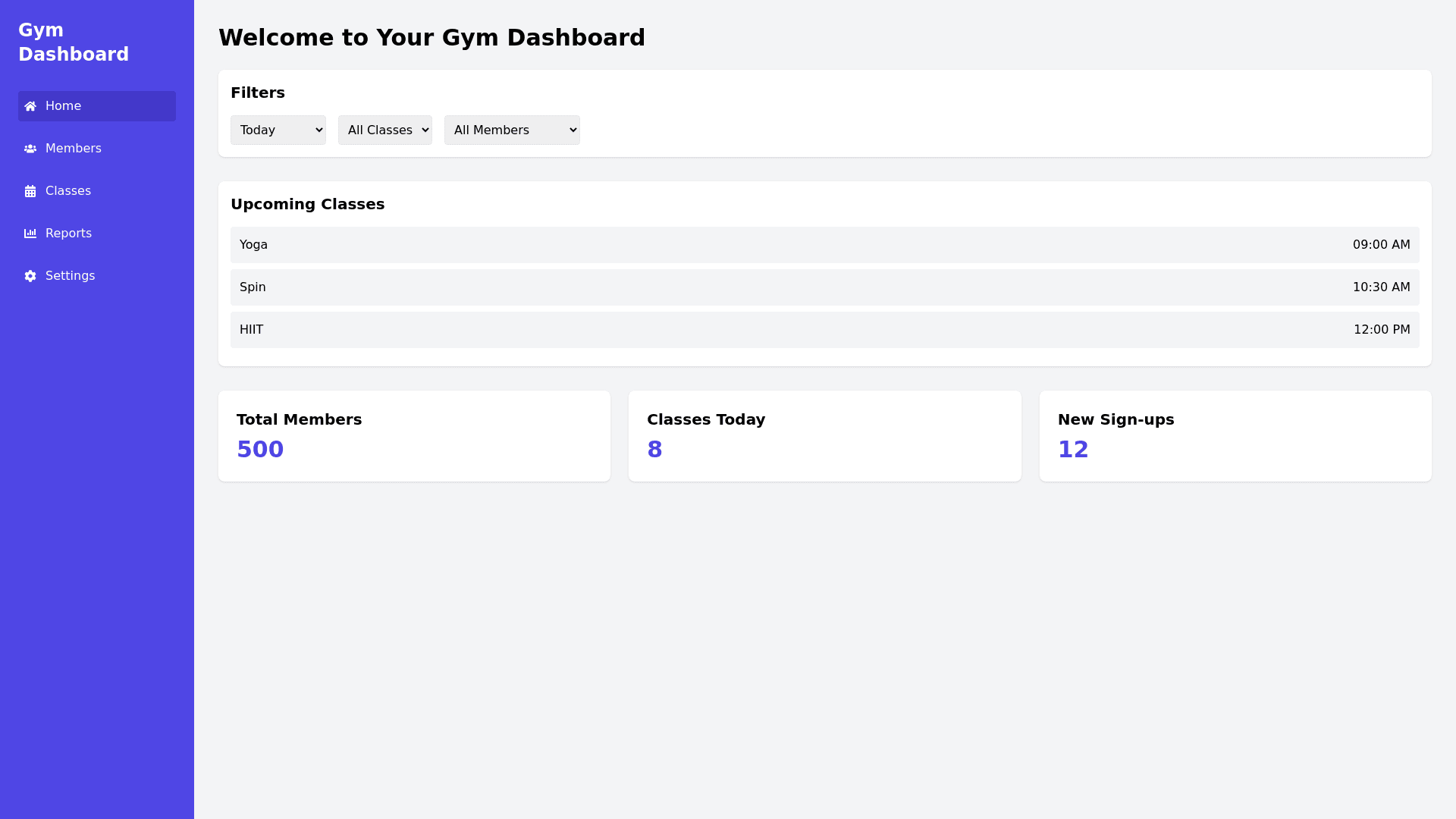
Task: Click the 09:00 AM class time
Action: point(1381,245)
